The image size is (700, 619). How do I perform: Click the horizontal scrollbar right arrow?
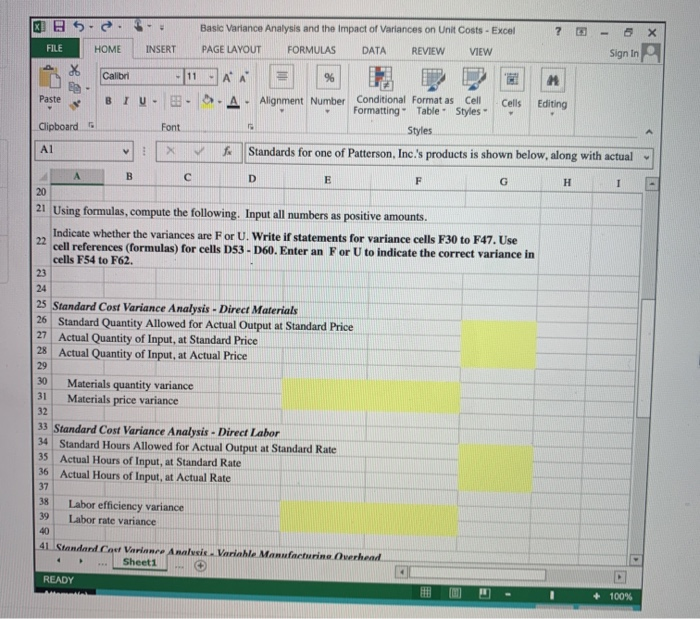coord(619,577)
